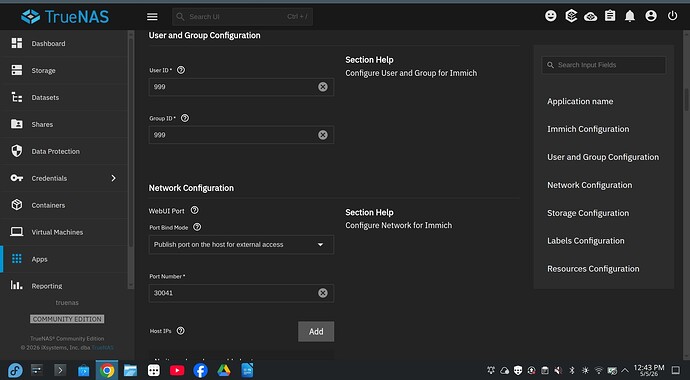Open the Fedora application launcher
This screenshot has height=380, width=690.
tap(15, 370)
